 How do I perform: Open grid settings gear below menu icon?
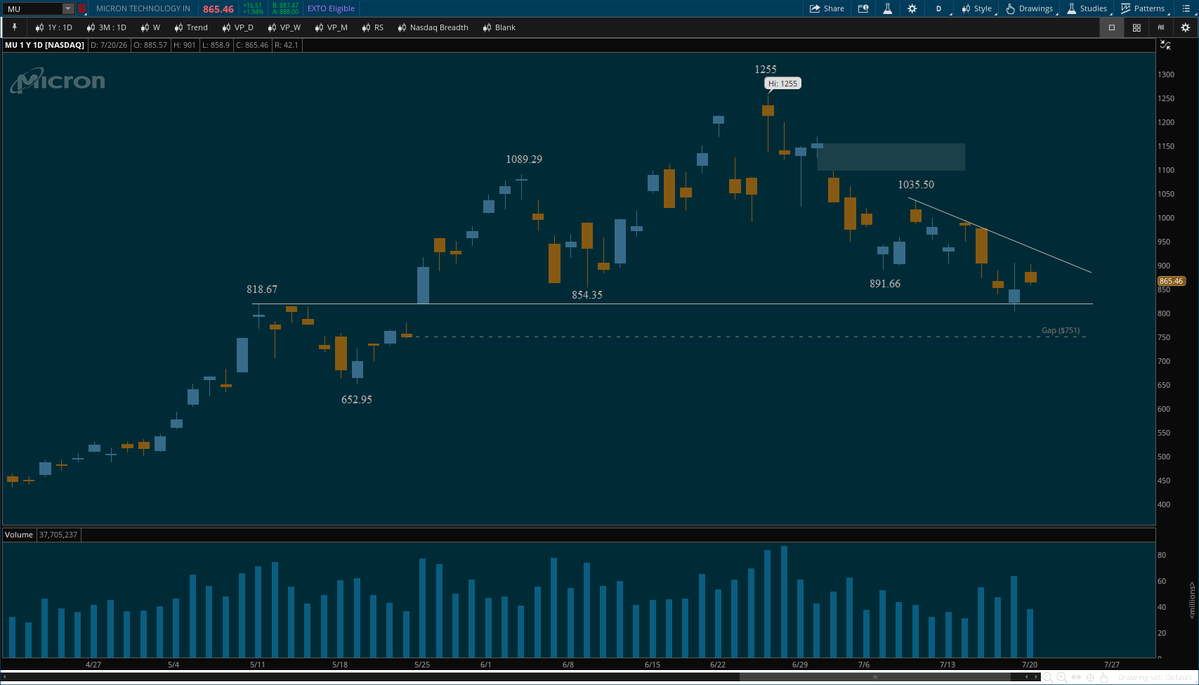[x=1185, y=28]
